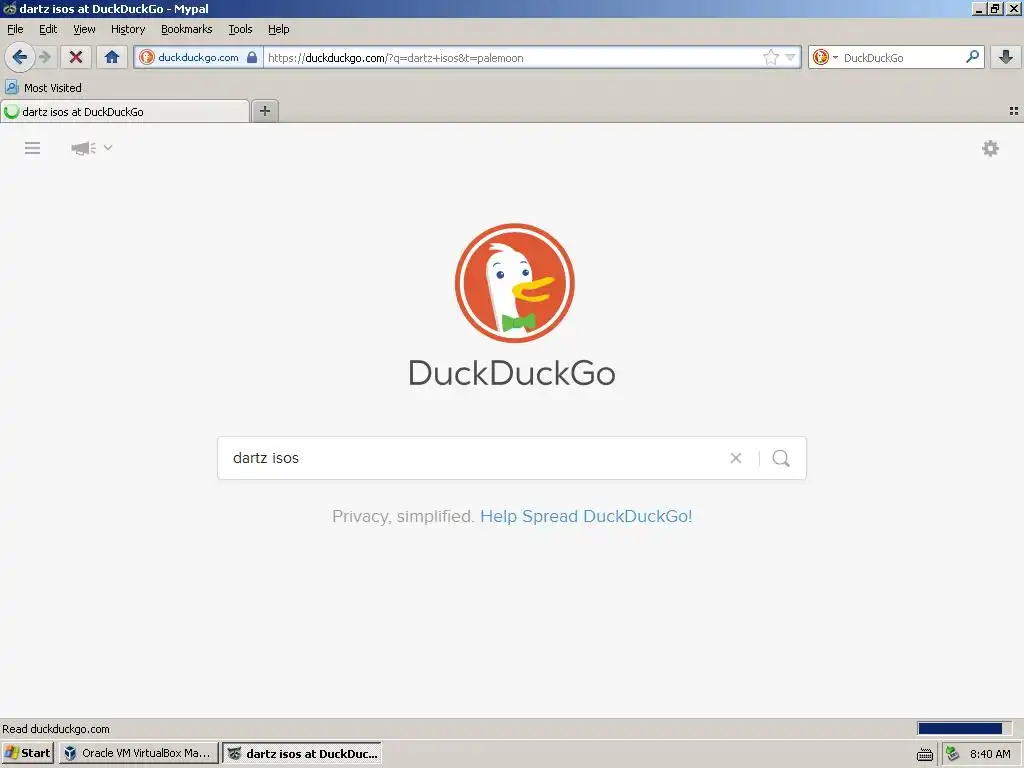The width and height of the screenshot is (1024, 768).
Task: Select the 'dartz isos at DuckDuckGo' tab
Action: [x=125, y=112]
